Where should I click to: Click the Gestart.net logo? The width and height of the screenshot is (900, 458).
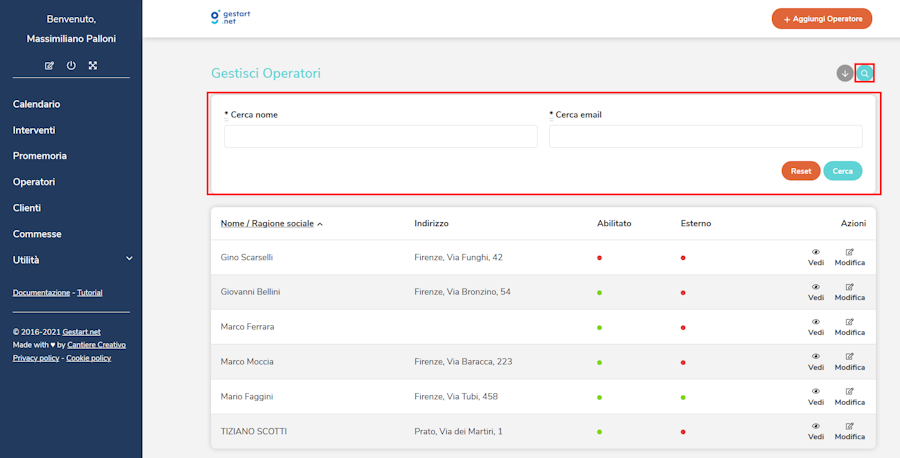tap(229, 18)
